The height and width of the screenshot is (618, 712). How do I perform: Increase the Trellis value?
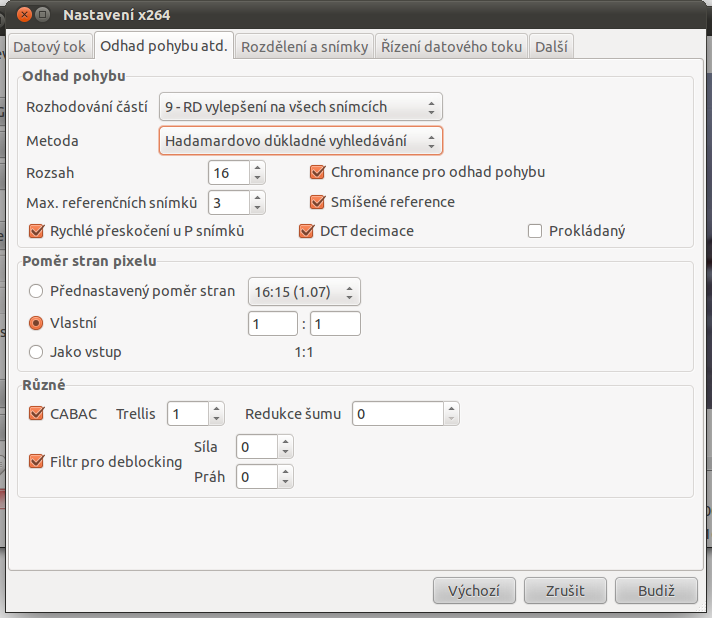(x=217, y=408)
